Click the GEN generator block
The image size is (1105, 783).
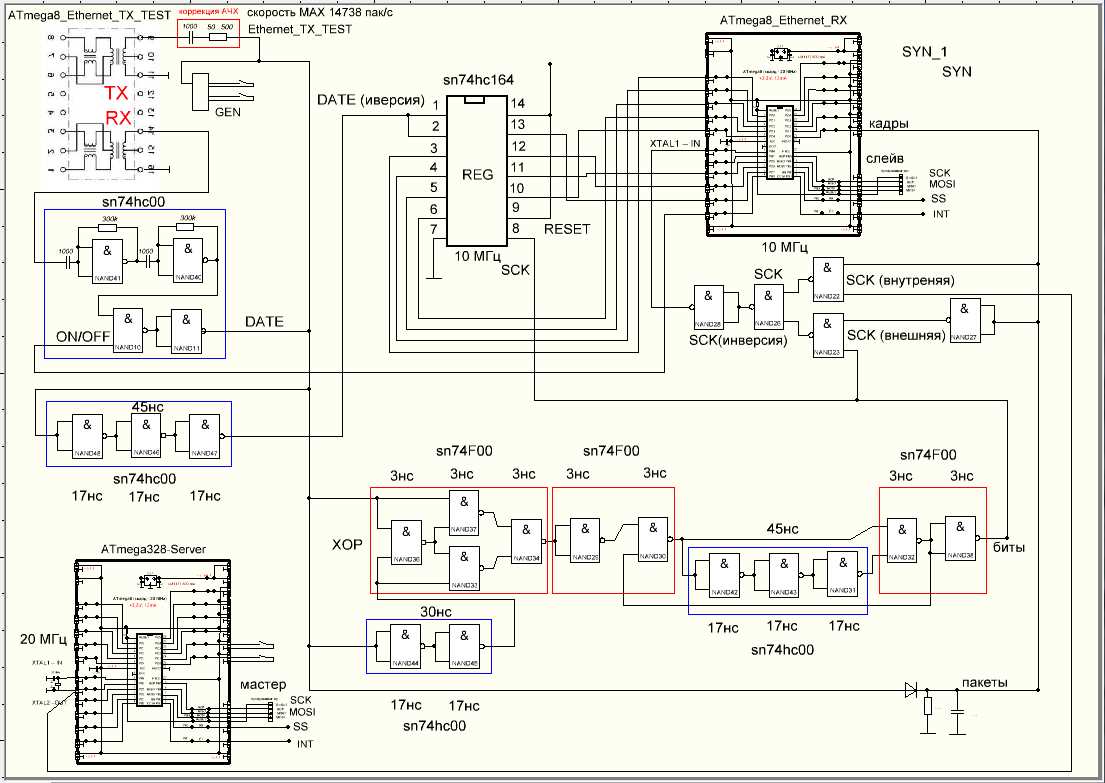pos(201,91)
